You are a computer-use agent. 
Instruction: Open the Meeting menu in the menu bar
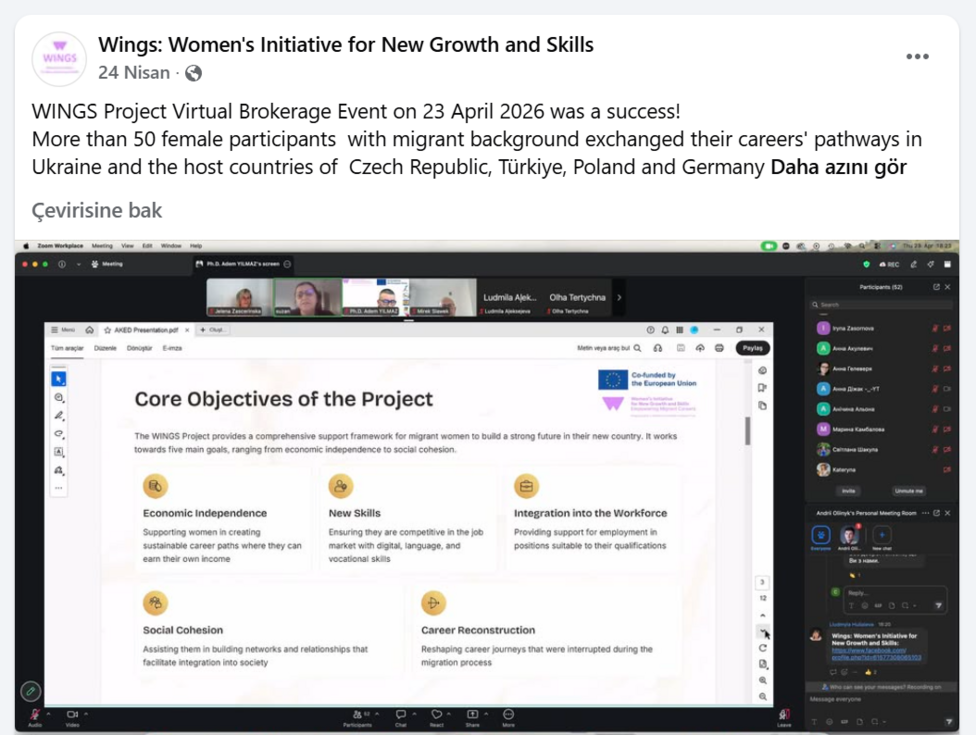pyautogui.click(x=102, y=246)
